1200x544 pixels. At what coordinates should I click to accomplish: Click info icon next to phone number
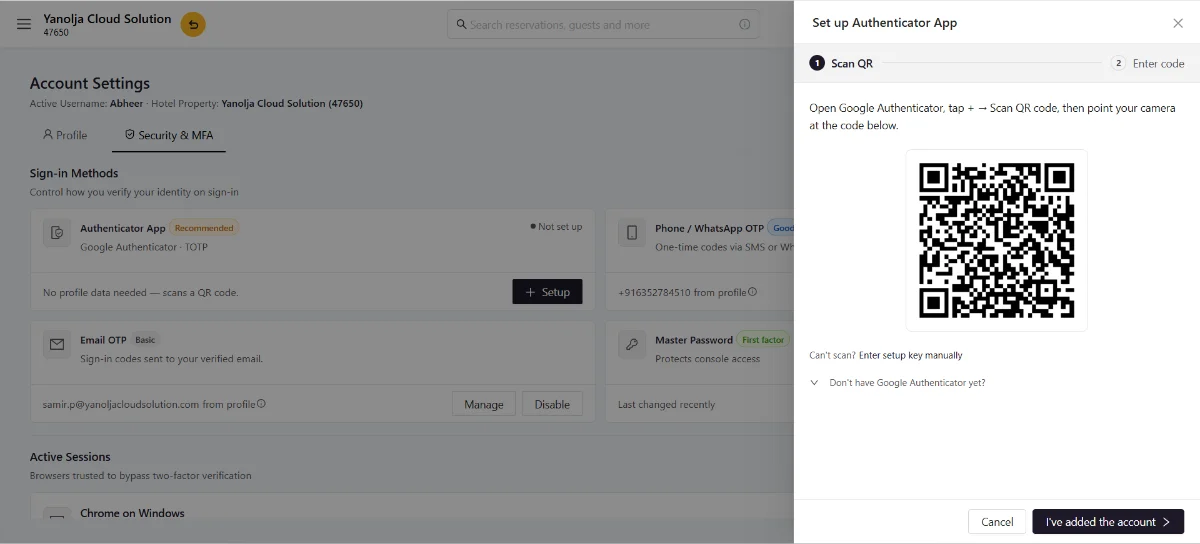click(x=752, y=292)
